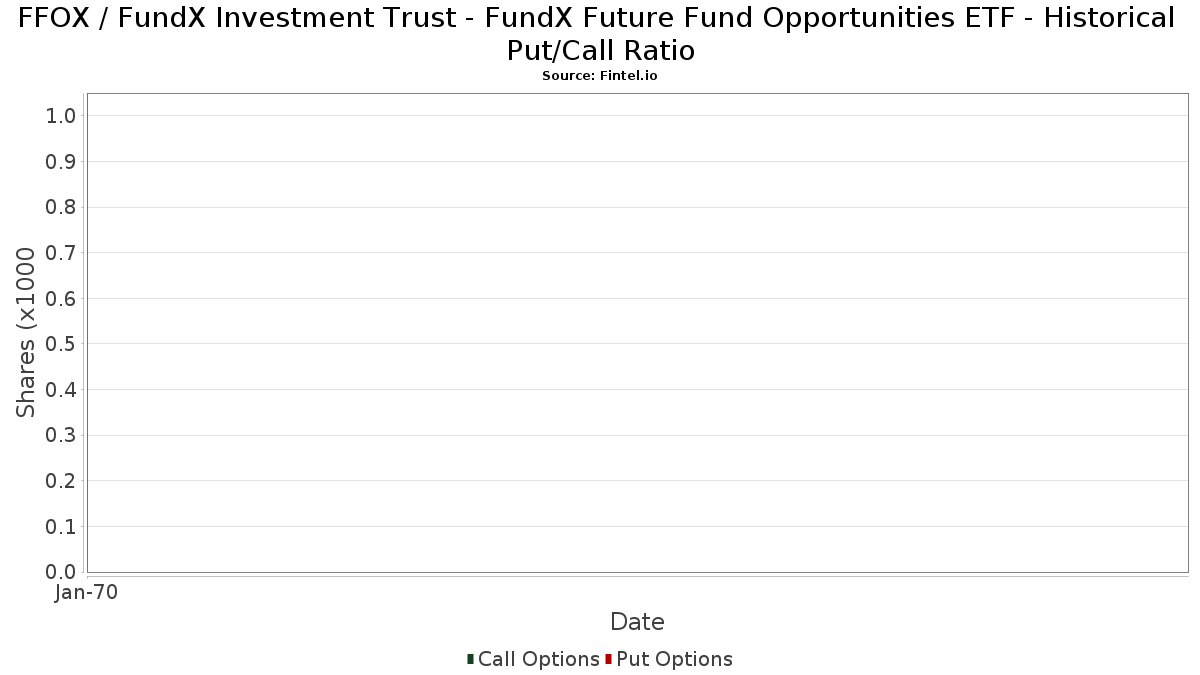Select the 0.2 y-axis tick label
This screenshot has height=675, width=1200.
point(61,481)
